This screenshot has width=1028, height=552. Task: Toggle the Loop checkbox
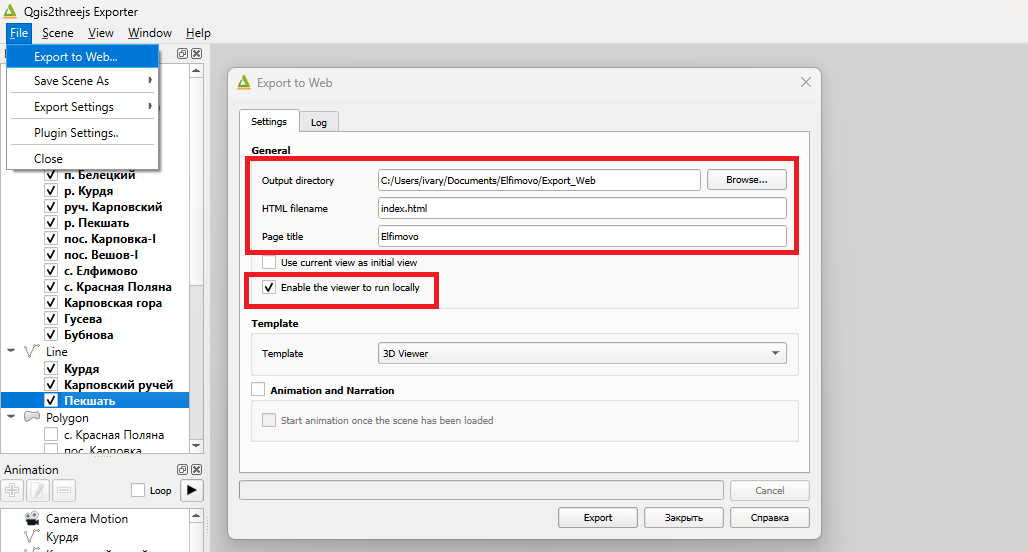tap(138, 490)
